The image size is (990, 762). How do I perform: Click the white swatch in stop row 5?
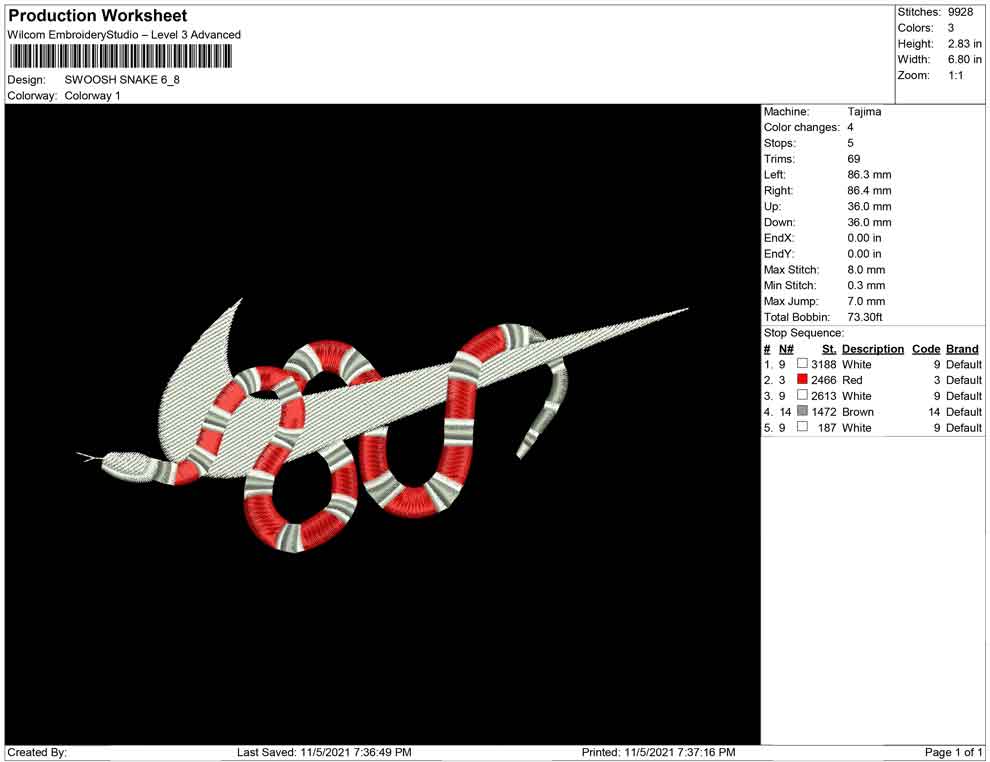(802, 427)
